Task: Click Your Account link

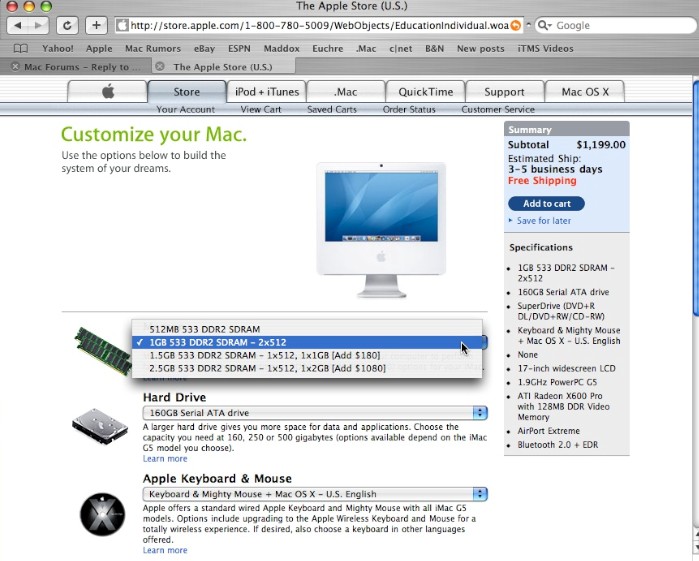Action: pos(185,109)
